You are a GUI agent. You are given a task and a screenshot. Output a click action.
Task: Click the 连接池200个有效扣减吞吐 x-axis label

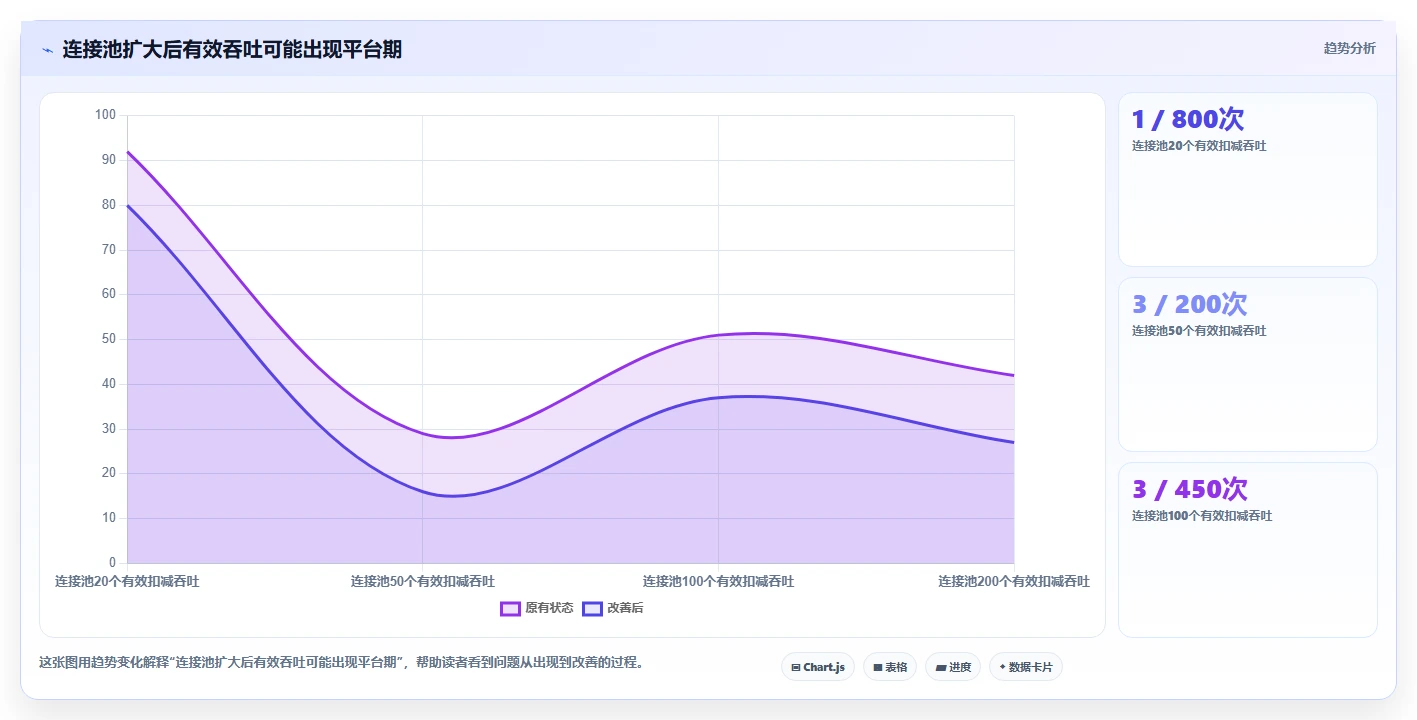pos(1014,581)
